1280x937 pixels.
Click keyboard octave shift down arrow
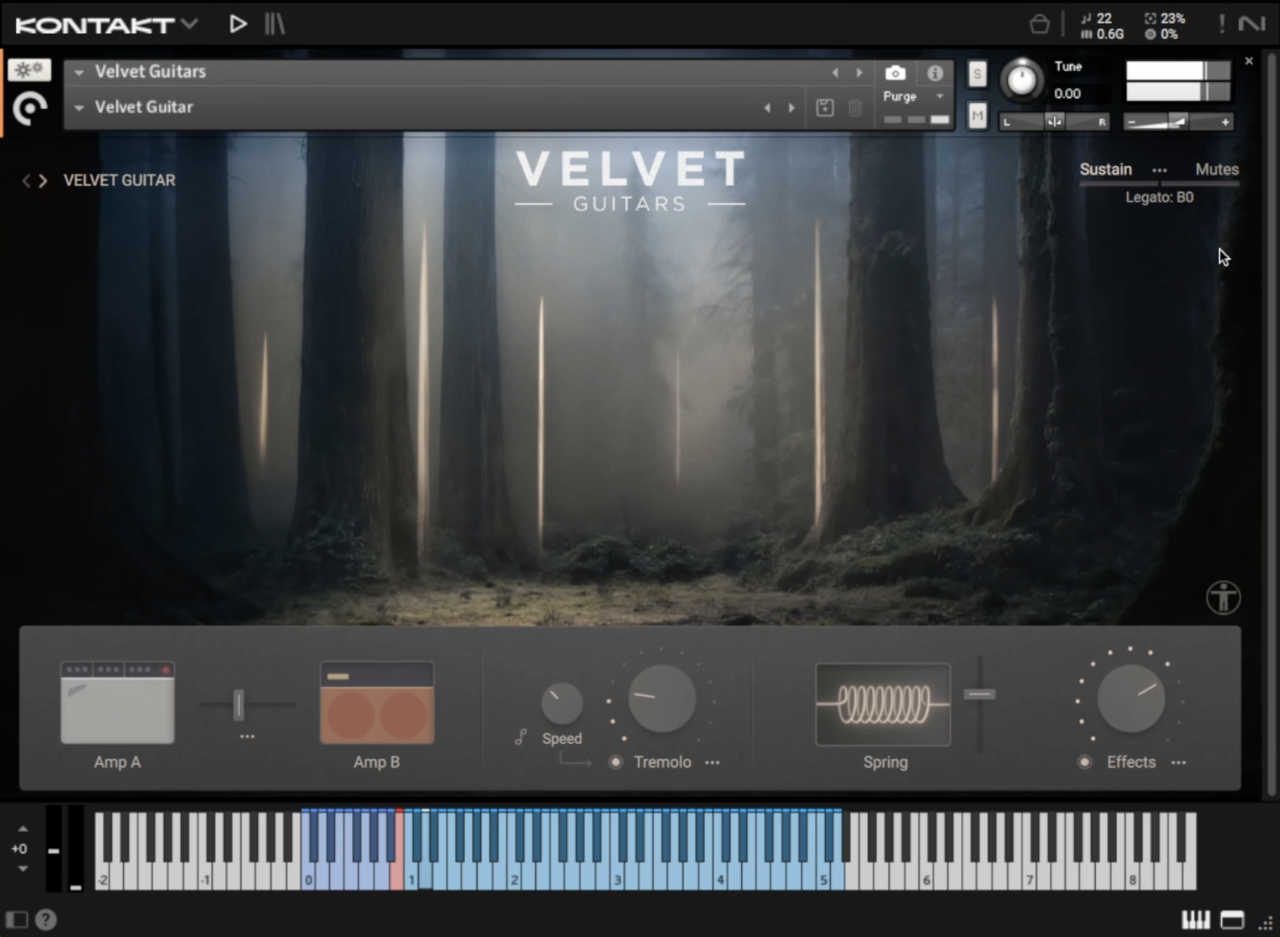(22, 869)
